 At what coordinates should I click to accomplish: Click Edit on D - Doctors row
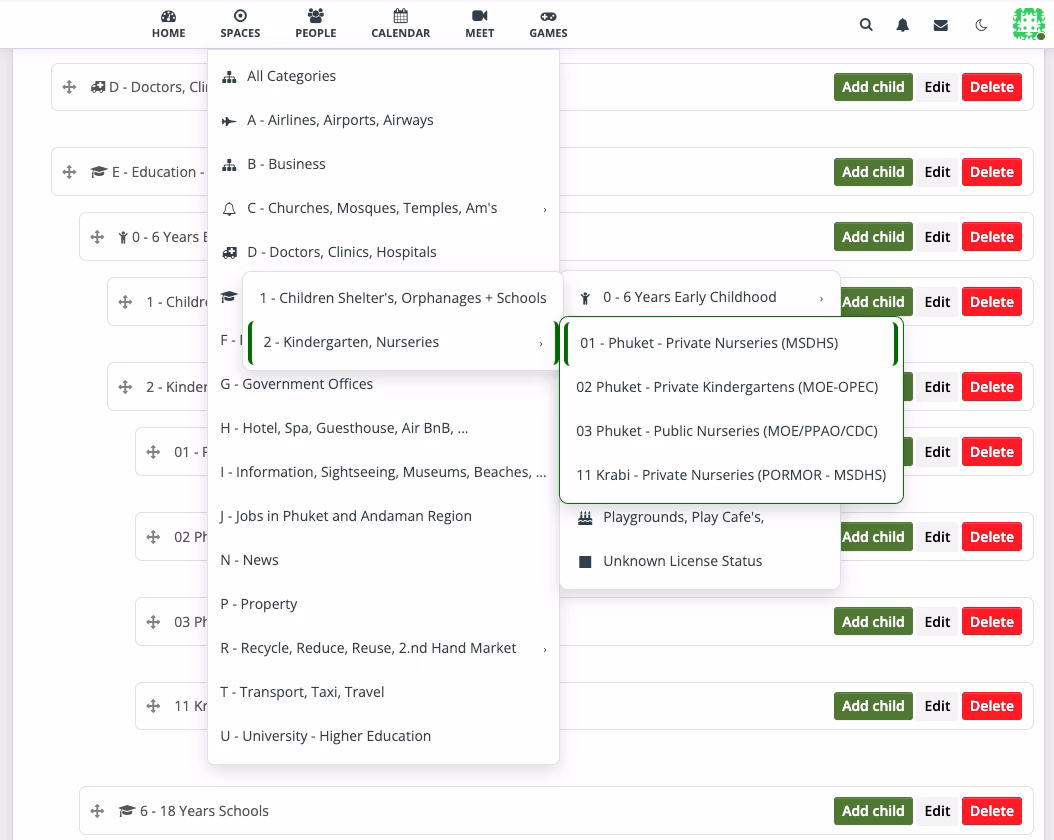[937, 87]
